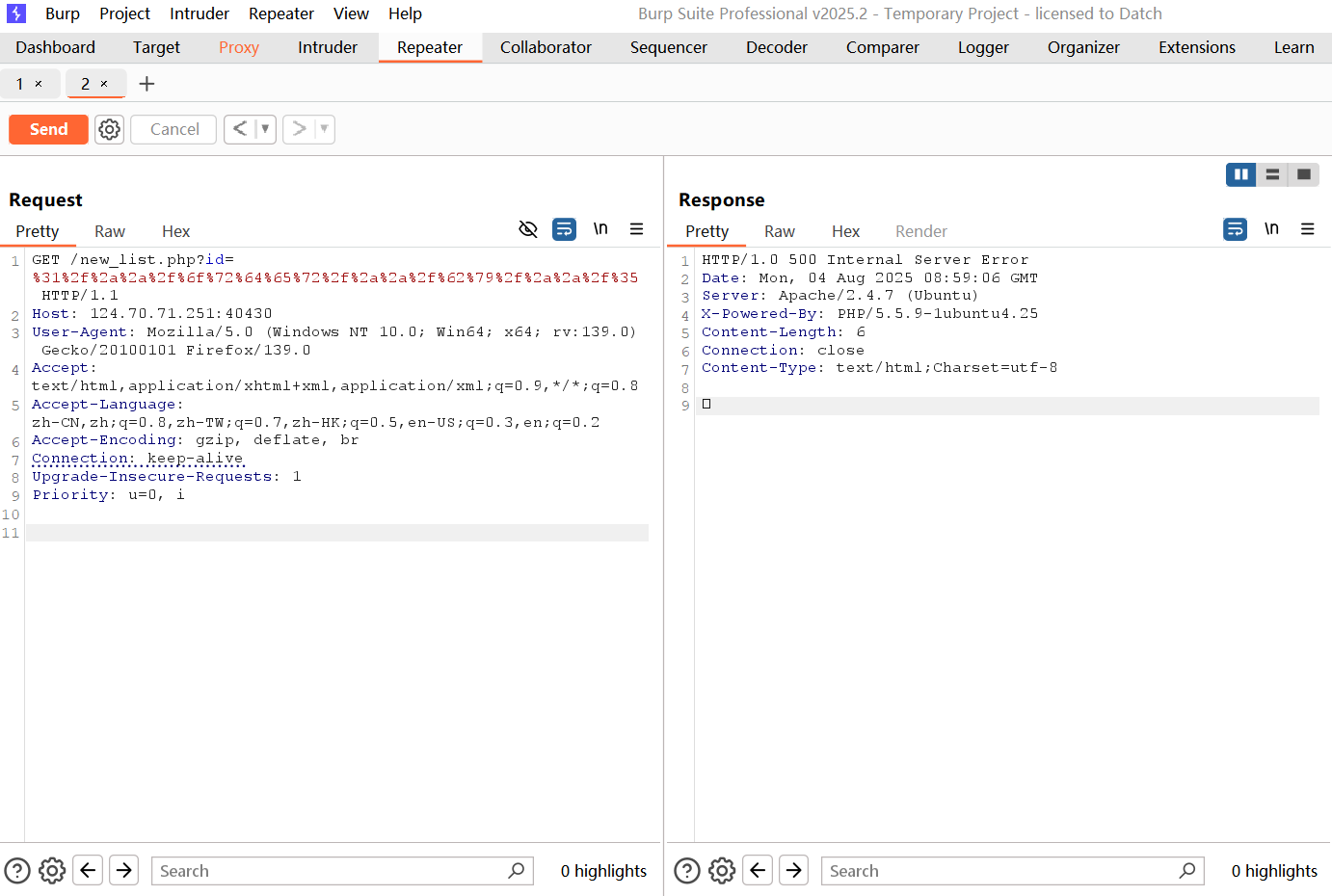Show Request in Raw view

tap(110, 231)
